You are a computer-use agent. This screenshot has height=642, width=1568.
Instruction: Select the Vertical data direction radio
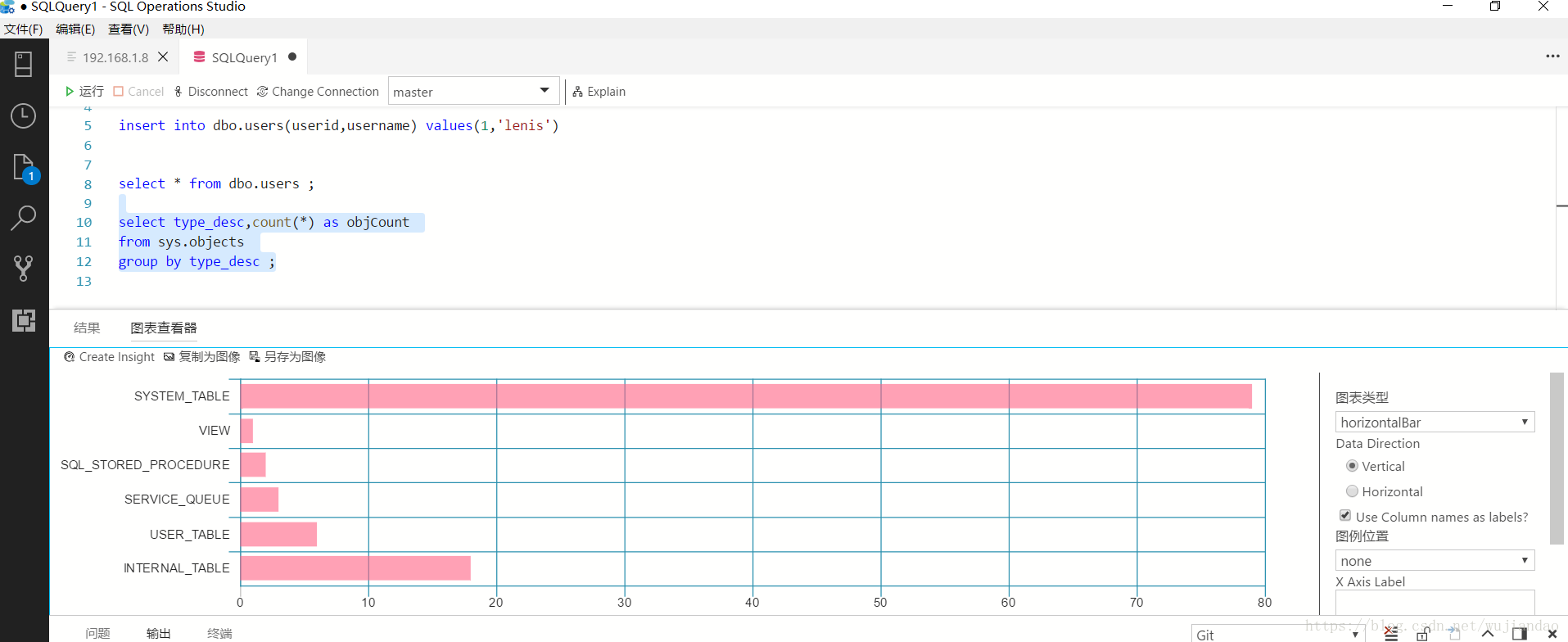coord(1352,466)
